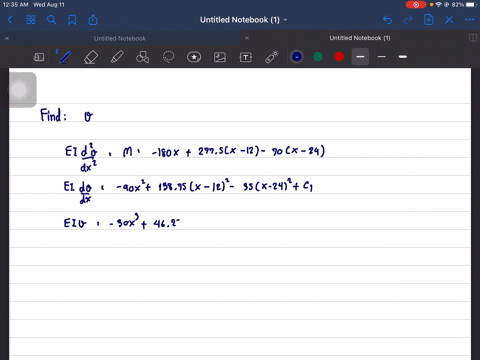Open the search tool

coord(51,20)
